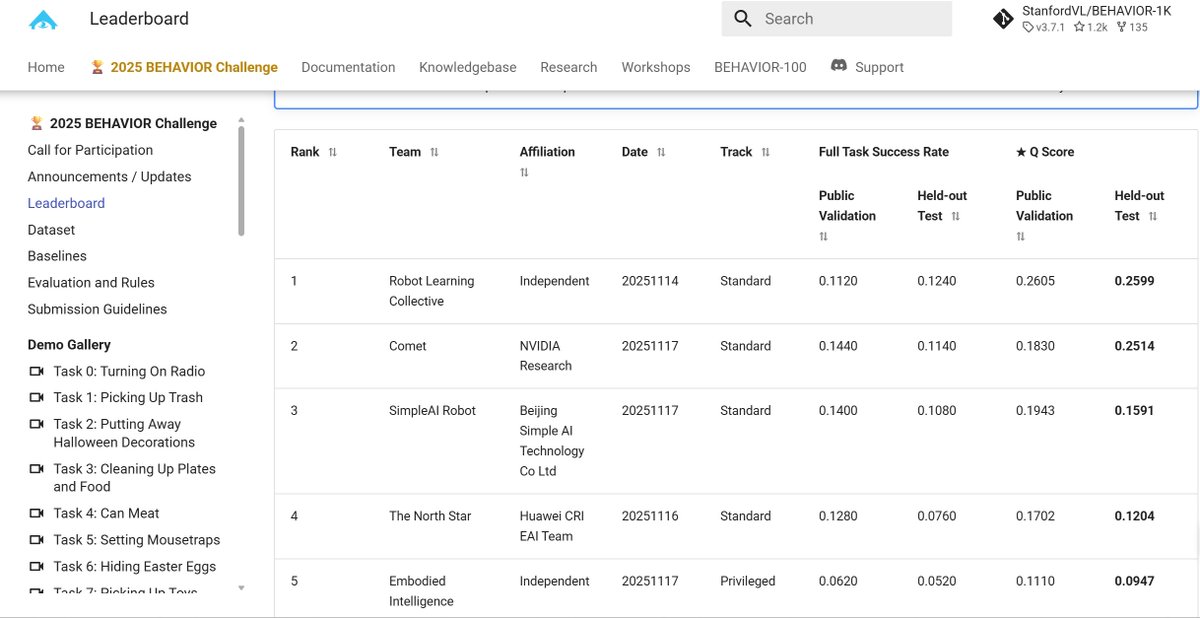Open the StanfordVL/BEHAVIOR-1K git repository icon
The width and height of the screenshot is (1200, 618).
pyautogui.click(x=1003, y=19)
